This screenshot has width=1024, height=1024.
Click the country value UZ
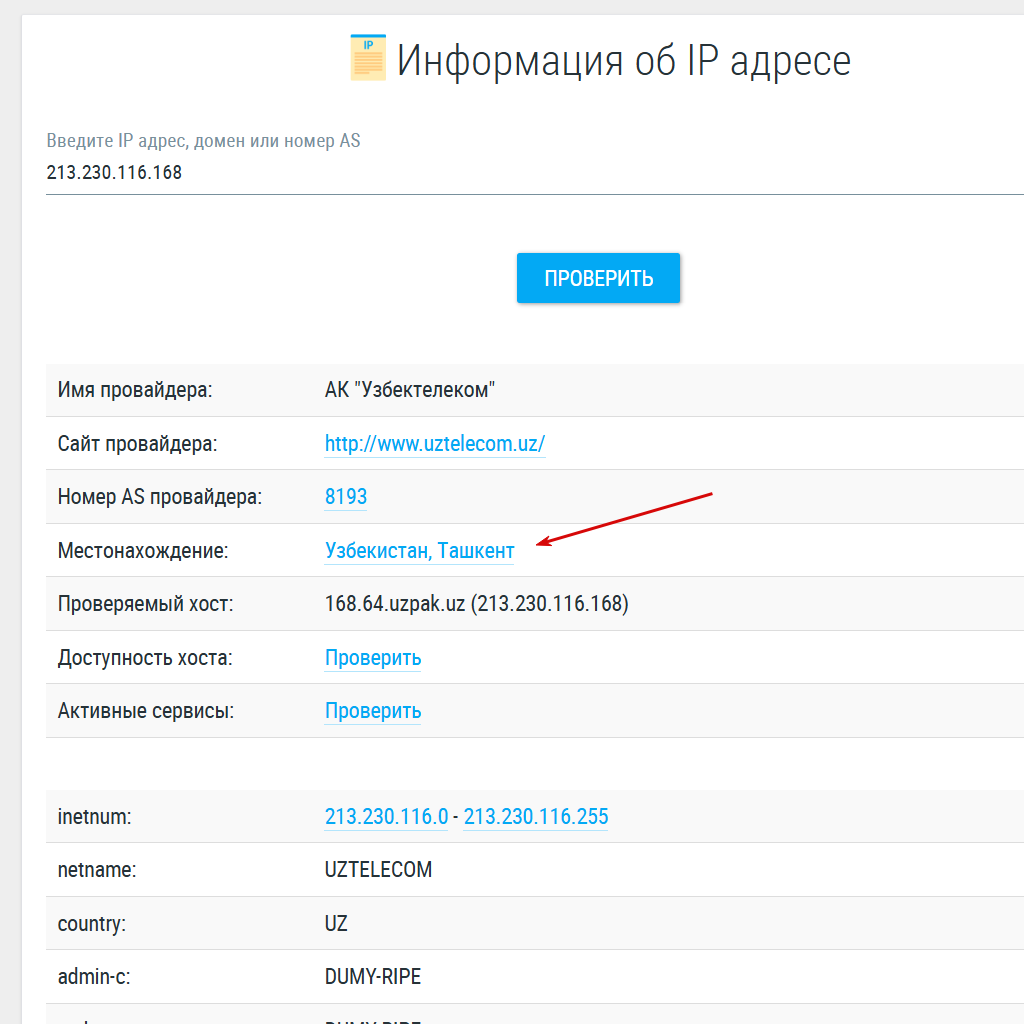click(x=336, y=923)
